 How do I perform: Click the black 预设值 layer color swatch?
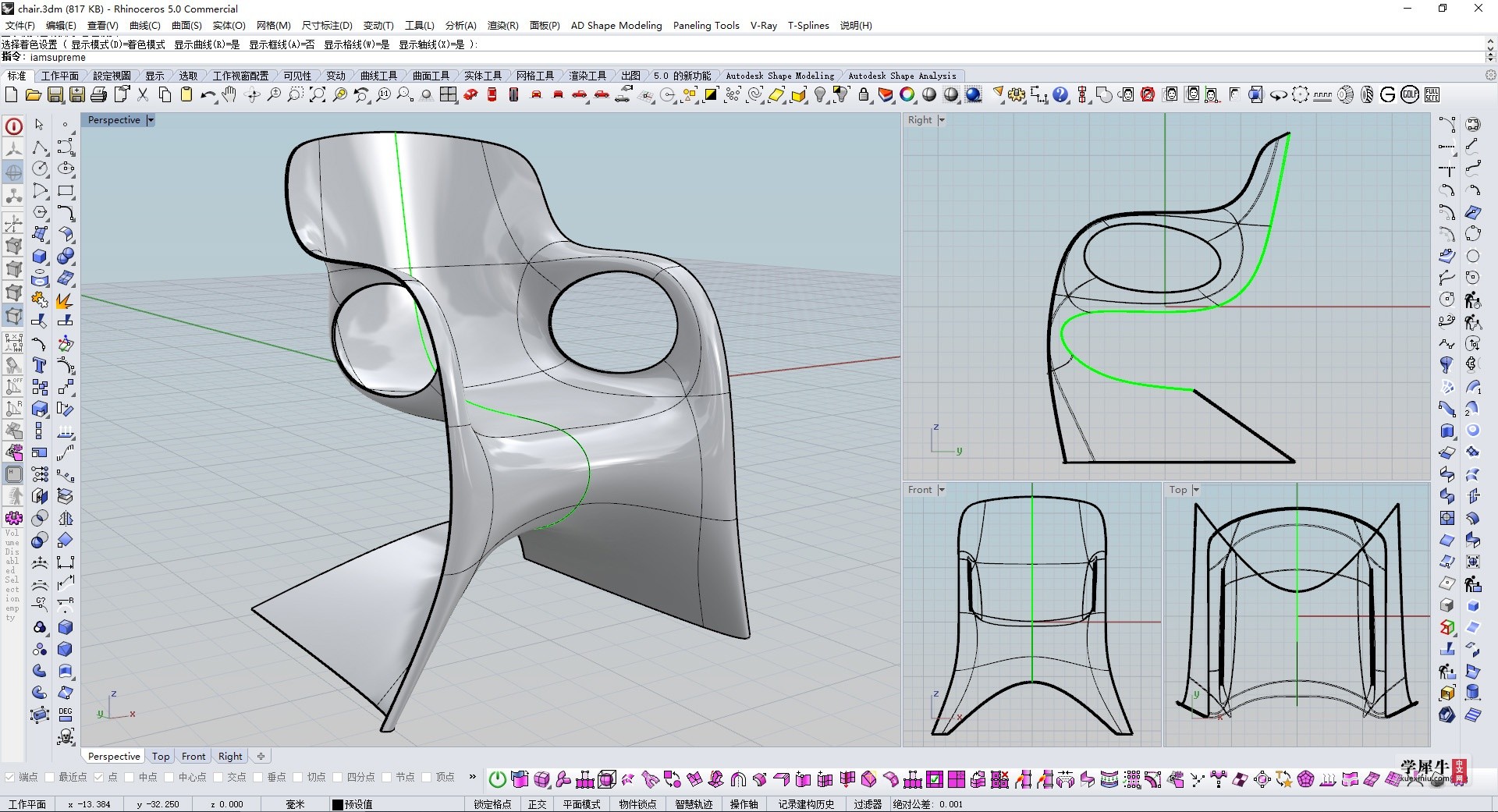(338, 804)
